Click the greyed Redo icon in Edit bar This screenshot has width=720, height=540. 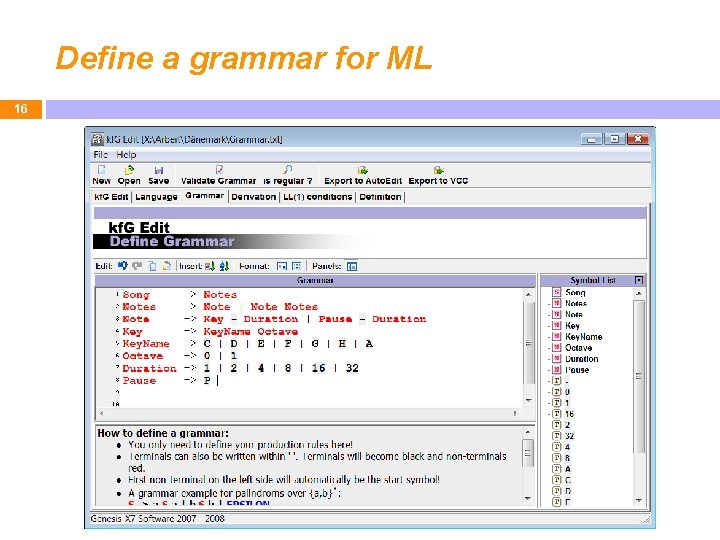click(137, 265)
